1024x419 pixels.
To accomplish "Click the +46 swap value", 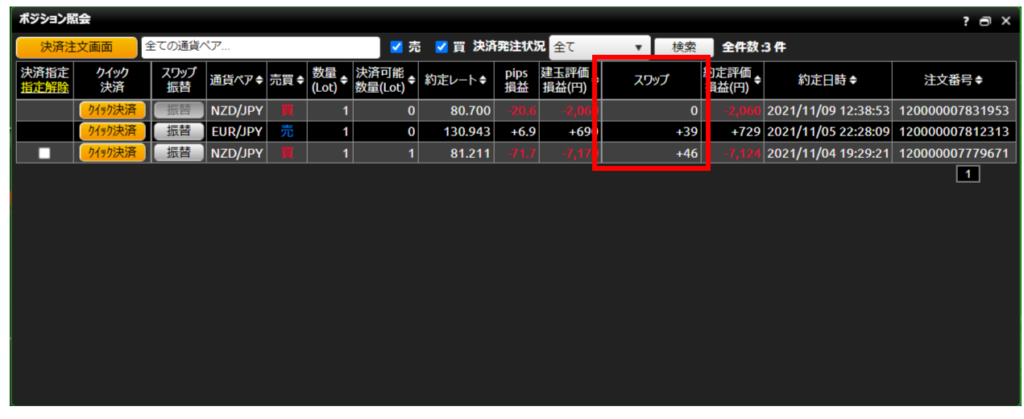I will (687, 153).
